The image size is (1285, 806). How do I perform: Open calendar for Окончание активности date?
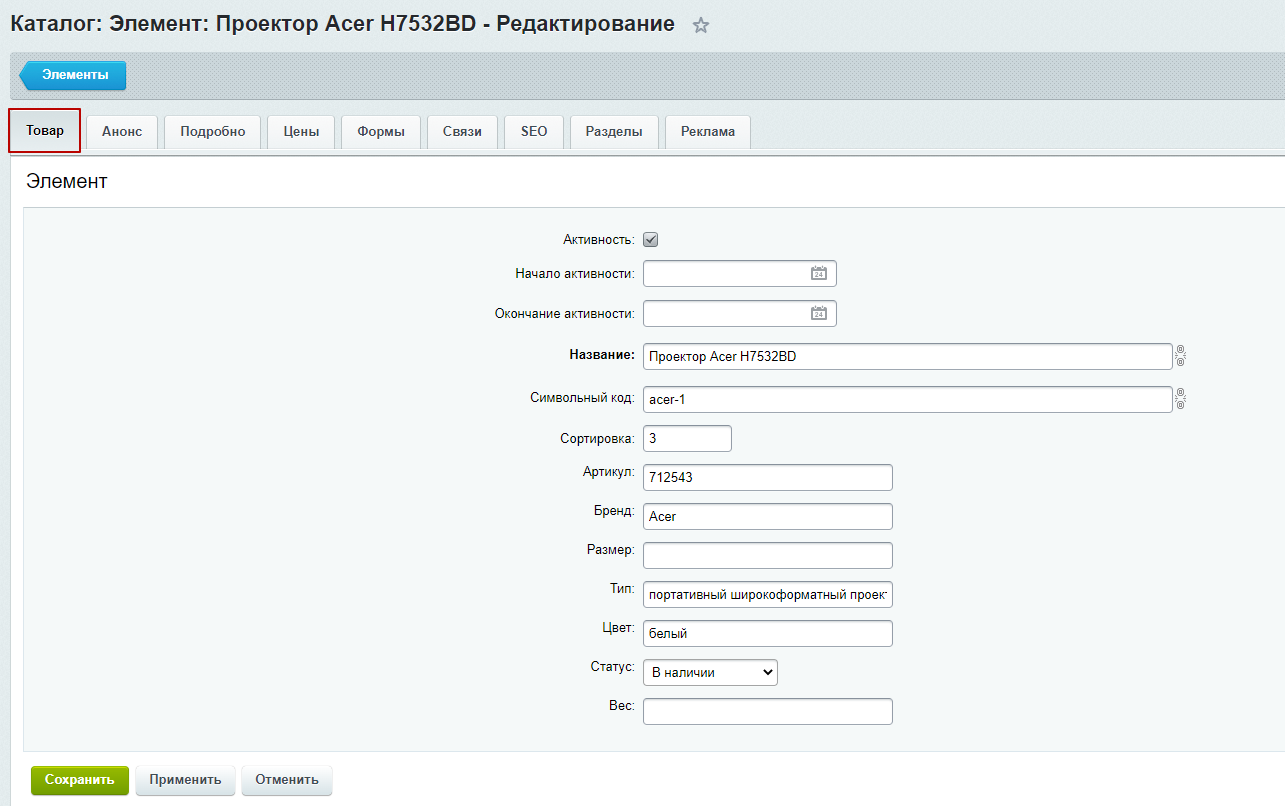(x=819, y=313)
